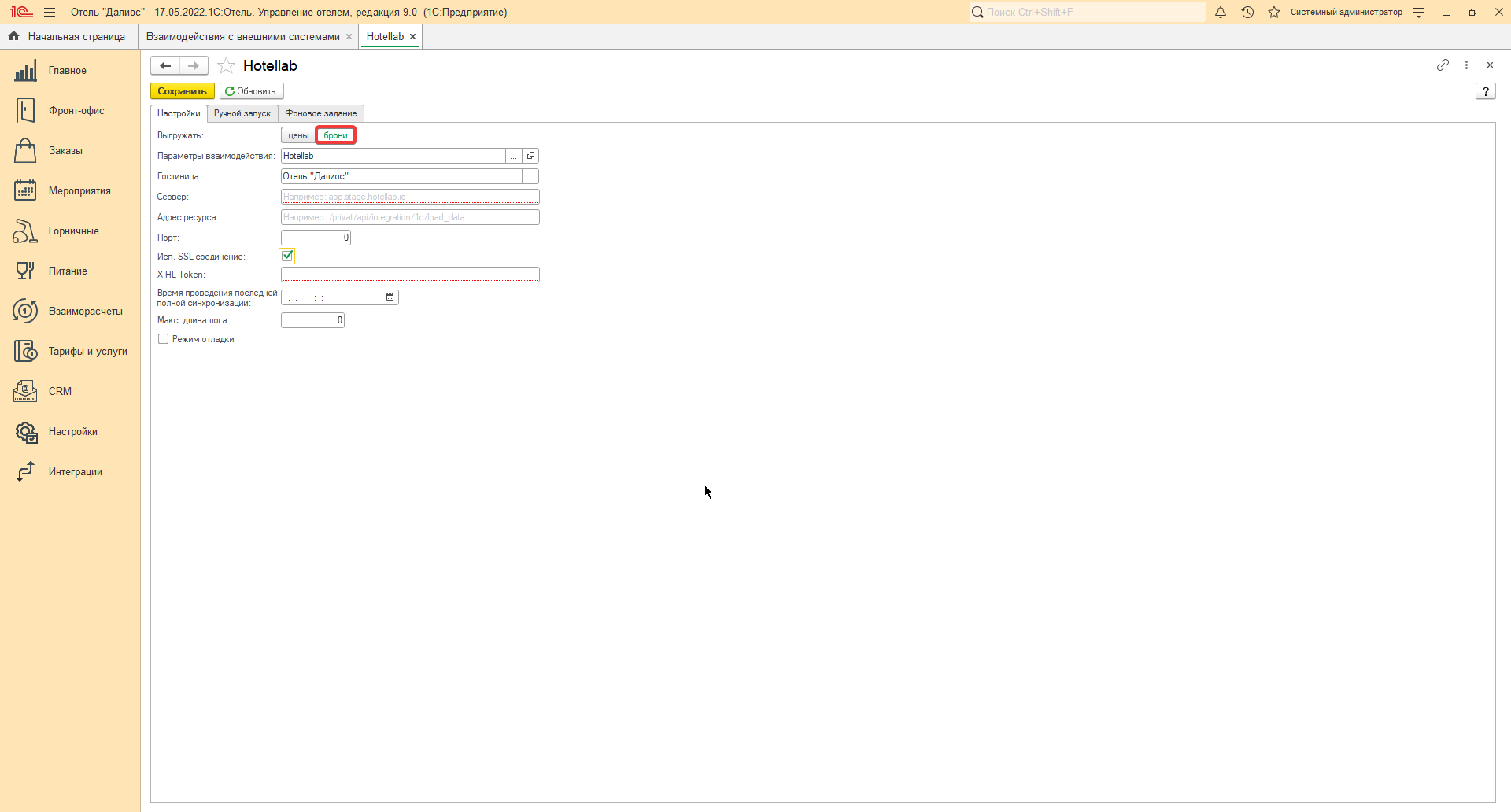Open selection list for Гостиница field
1511x812 pixels.
point(530,176)
